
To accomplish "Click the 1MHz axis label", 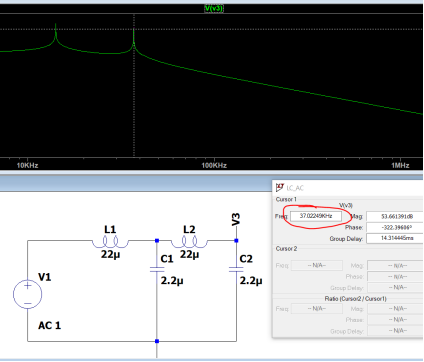I will (400, 165).
